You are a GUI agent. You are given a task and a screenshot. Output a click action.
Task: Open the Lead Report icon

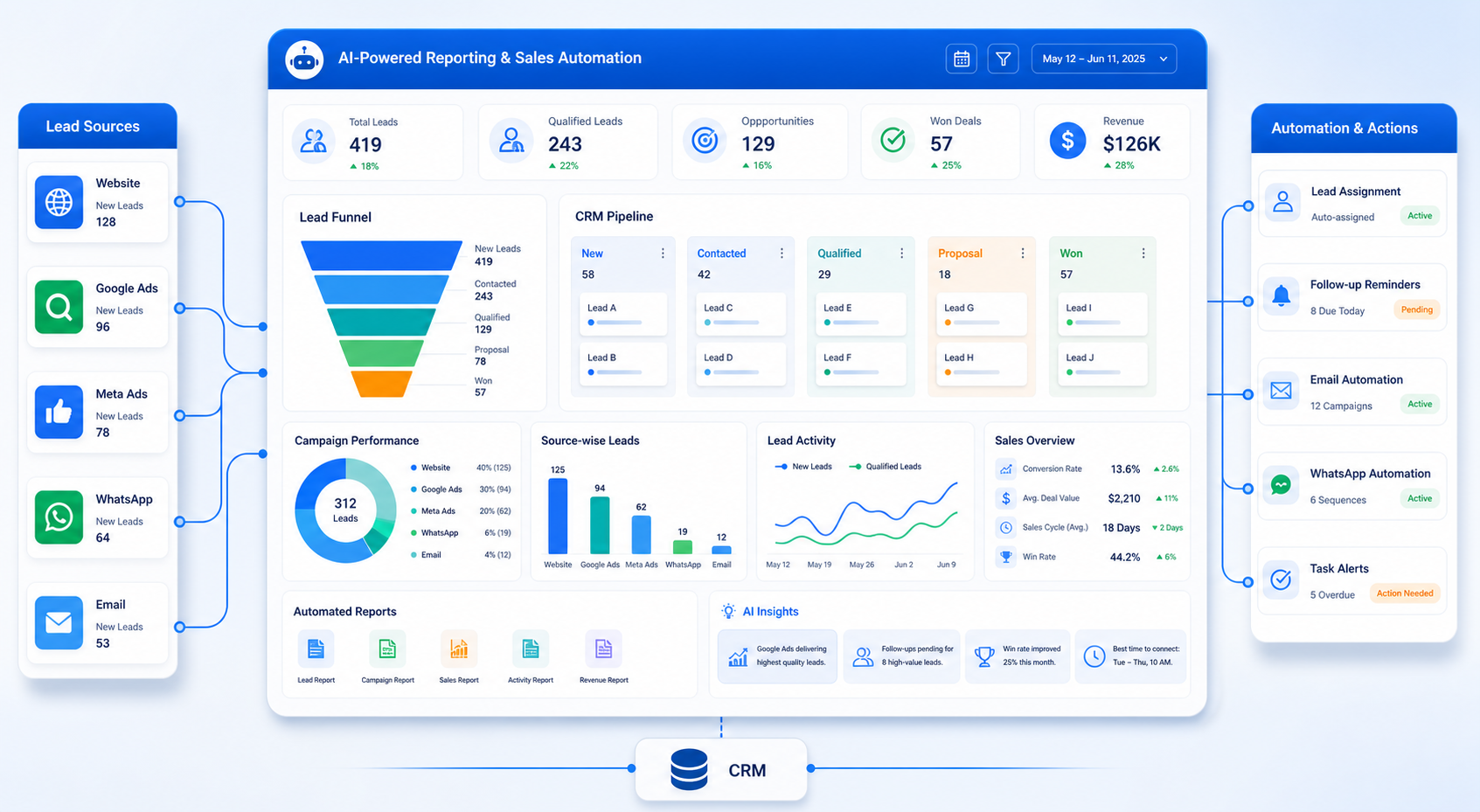point(316,649)
